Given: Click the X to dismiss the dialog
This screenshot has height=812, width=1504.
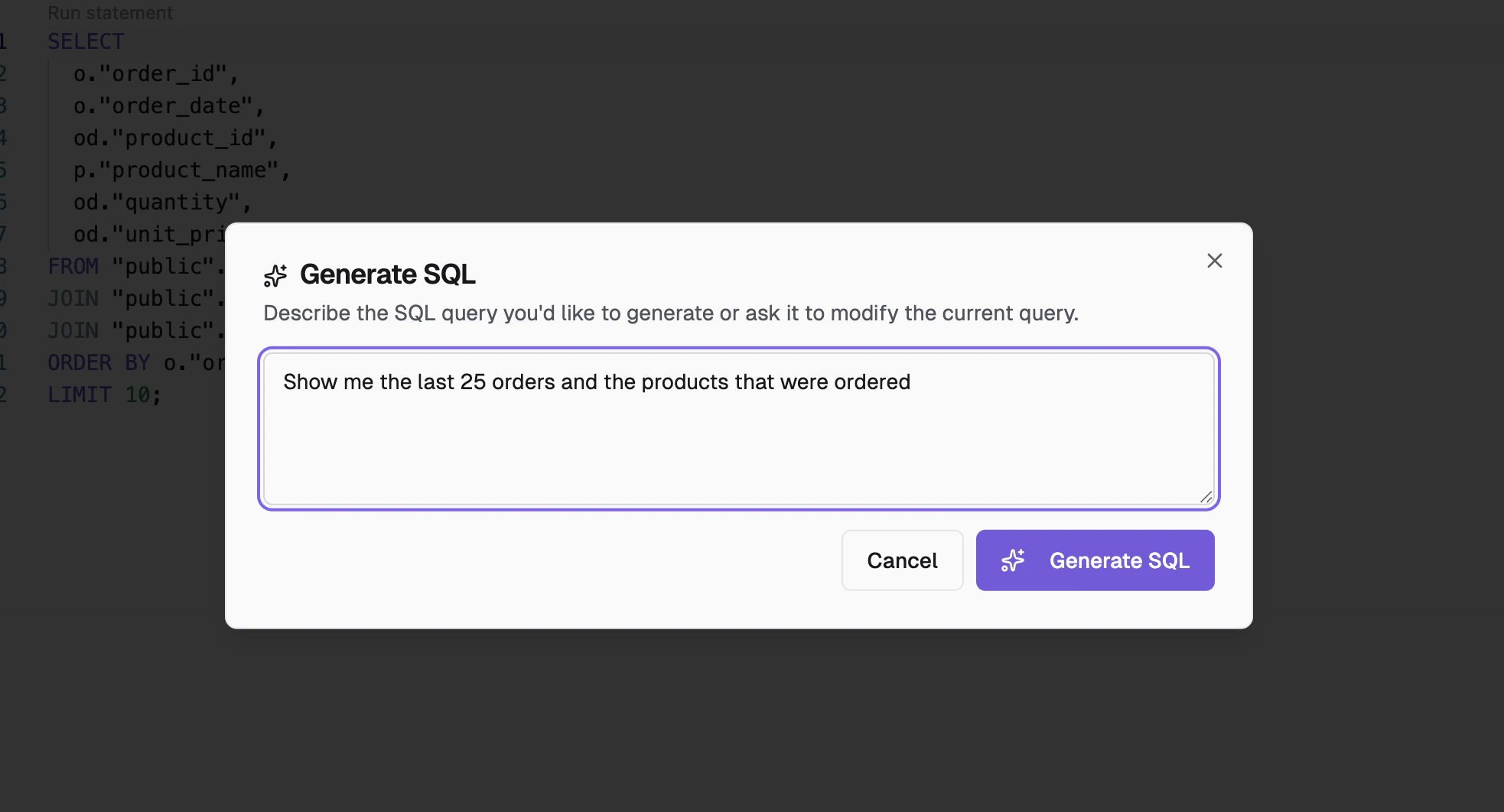Looking at the screenshot, I should [x=1214, y=261].
